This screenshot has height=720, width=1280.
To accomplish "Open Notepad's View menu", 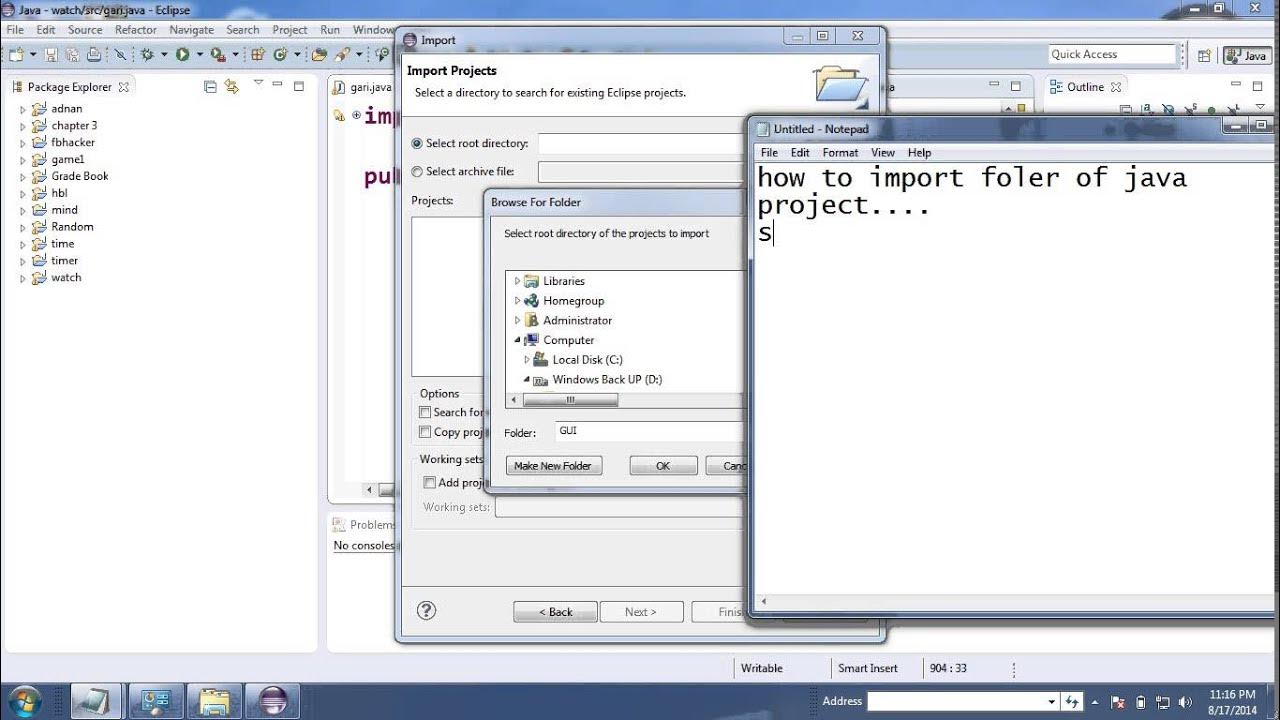I will tap(883, 153).
